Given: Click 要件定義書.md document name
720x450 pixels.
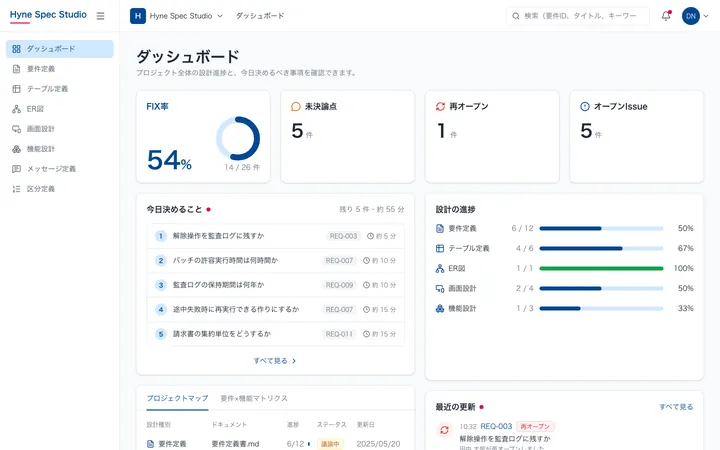Looking at the screenshot, I should pos(235,444).
